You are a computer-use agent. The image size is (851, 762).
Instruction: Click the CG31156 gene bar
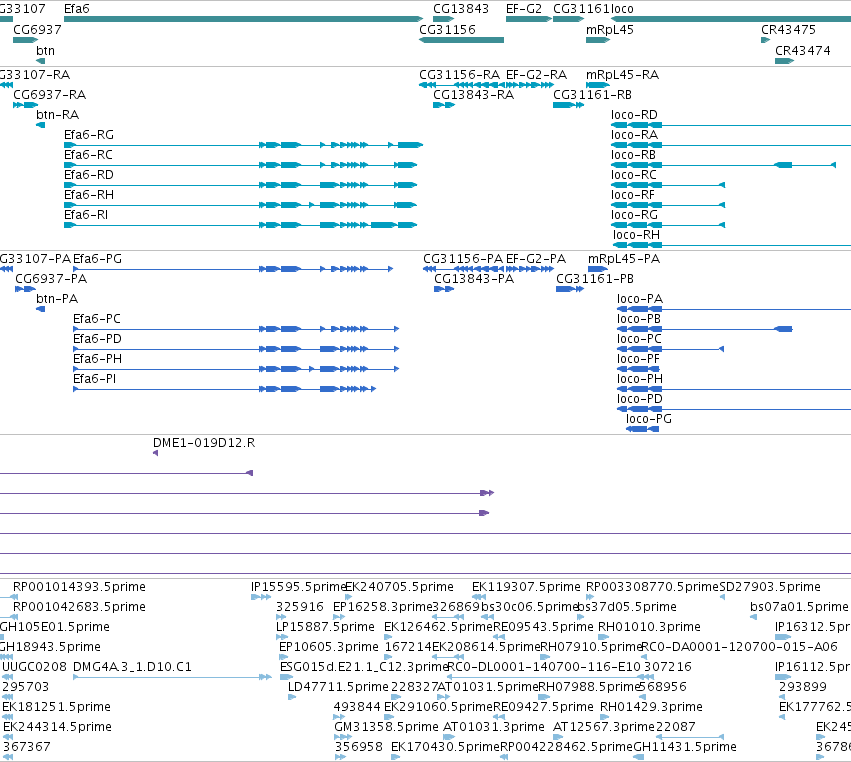tap(461, 40)
